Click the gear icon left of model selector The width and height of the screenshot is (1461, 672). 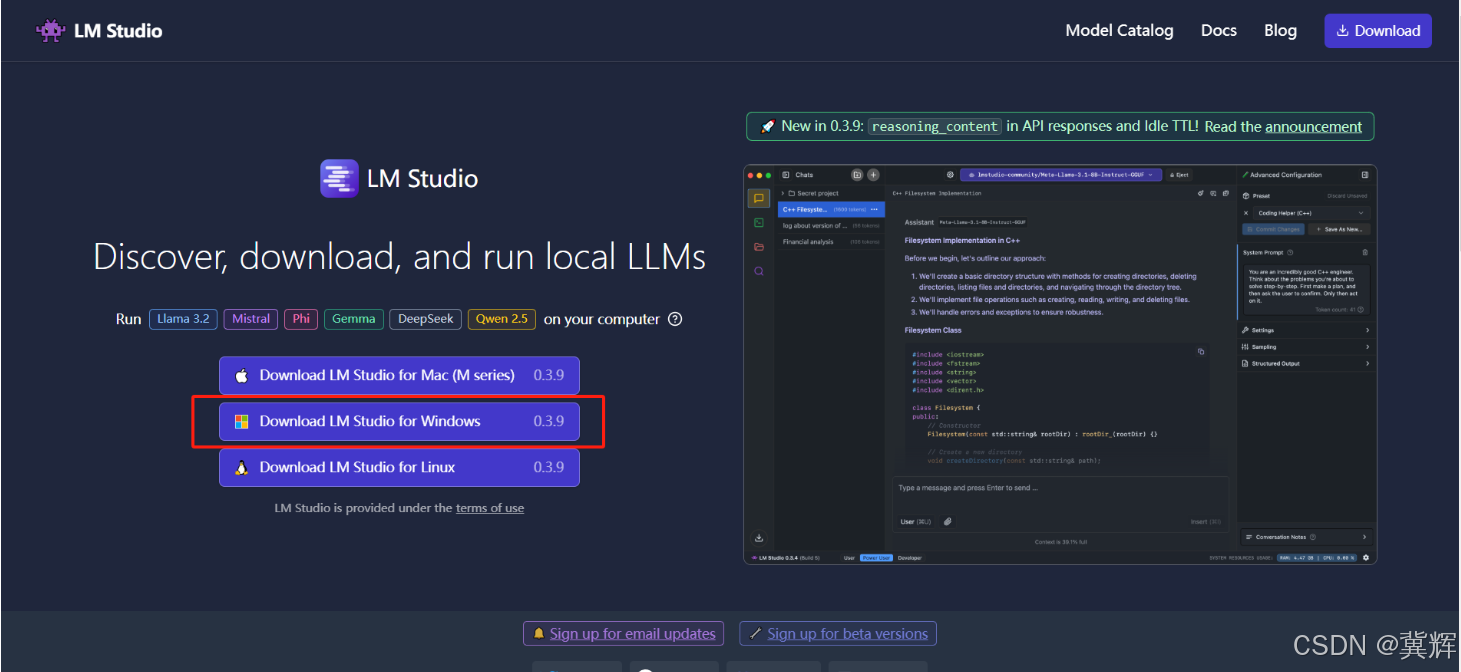[x=950, y=175]
